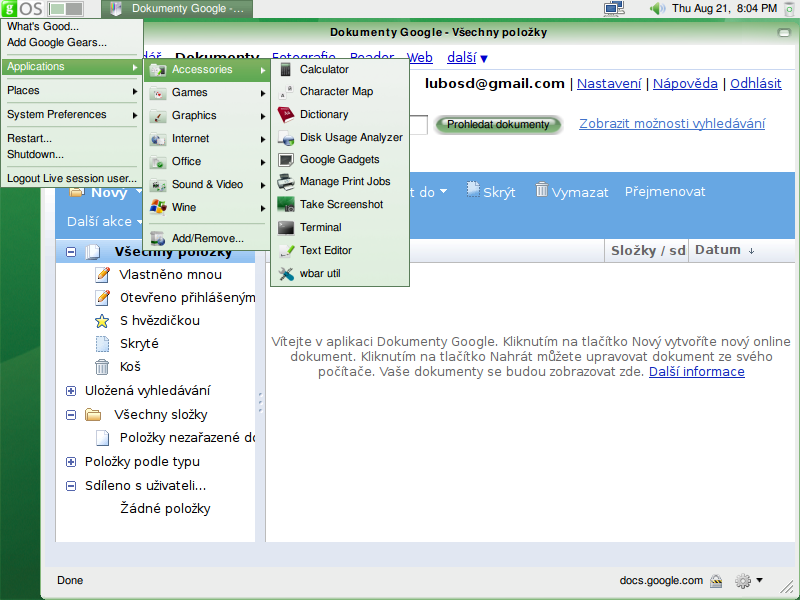The width and height of the screenshot is (800, 600).
Task: Launch Take Screenshot tool
Action: coord(340,204)
